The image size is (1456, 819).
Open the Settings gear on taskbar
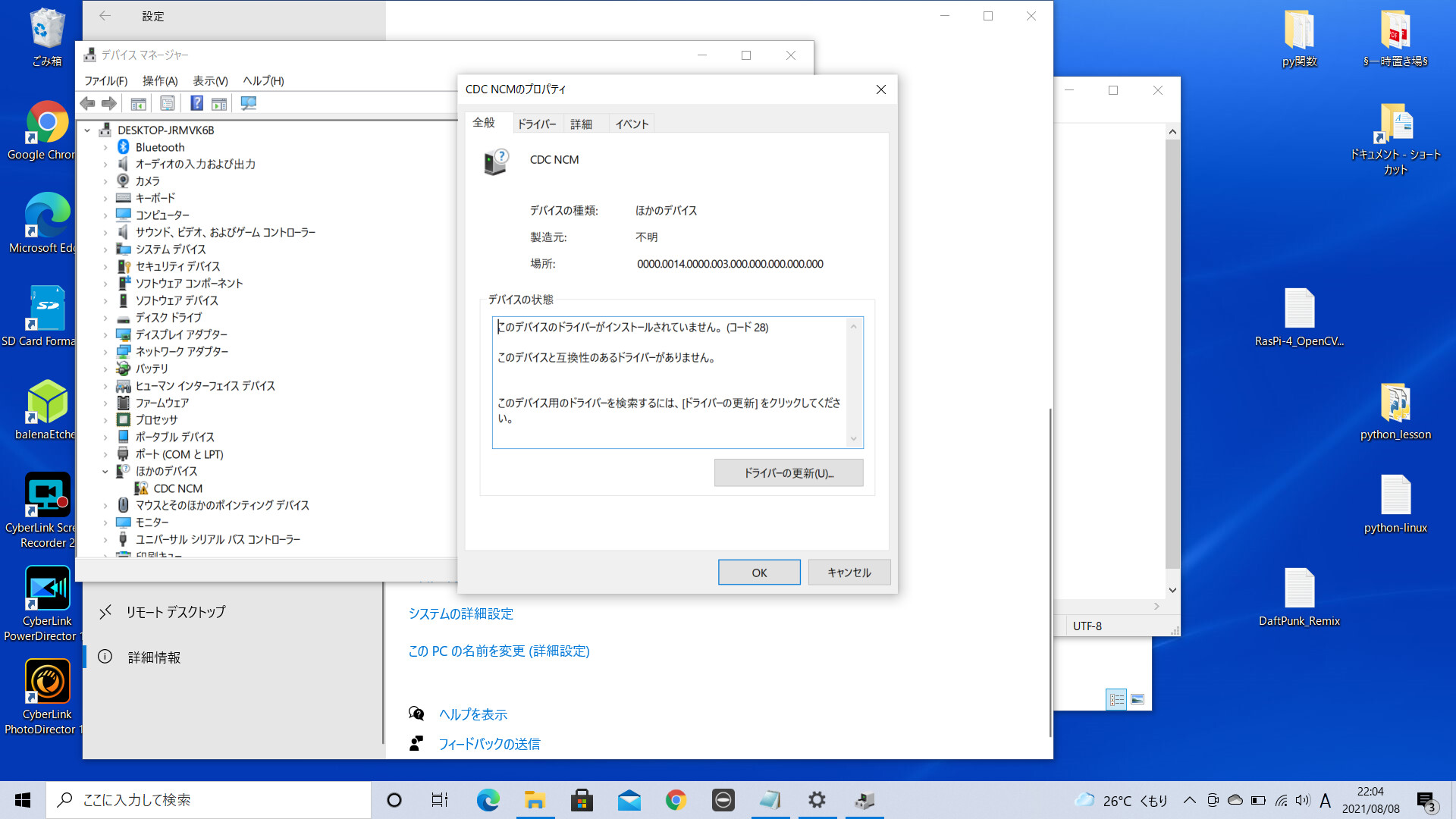click(x=817, y=800)
